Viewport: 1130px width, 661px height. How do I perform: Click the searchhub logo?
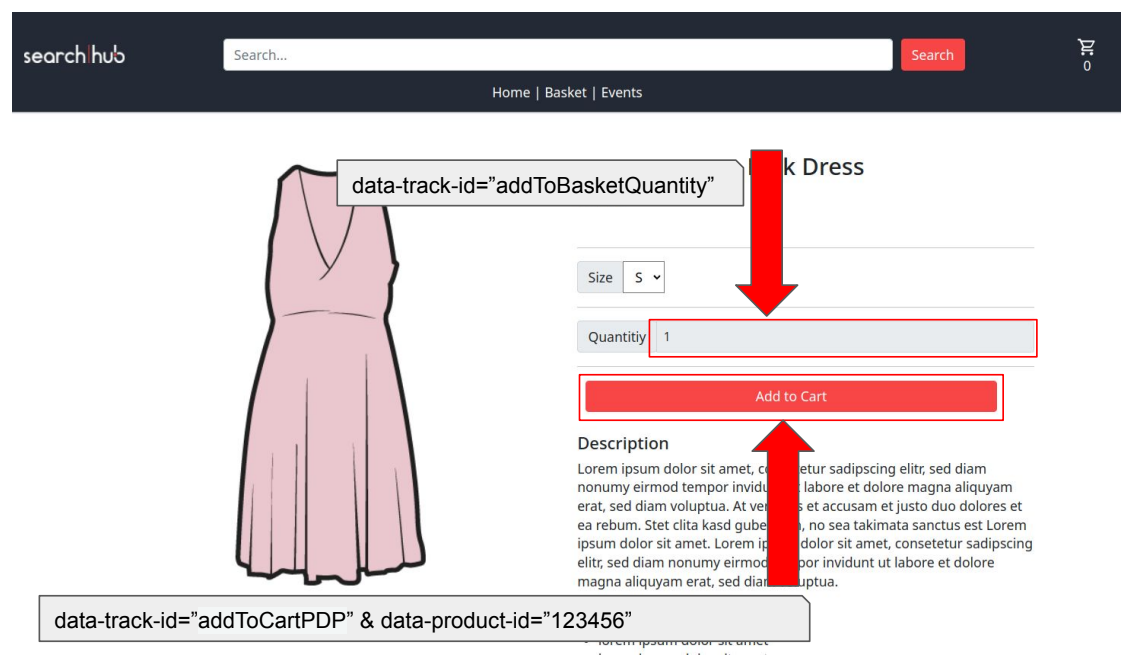click(74, 55)
